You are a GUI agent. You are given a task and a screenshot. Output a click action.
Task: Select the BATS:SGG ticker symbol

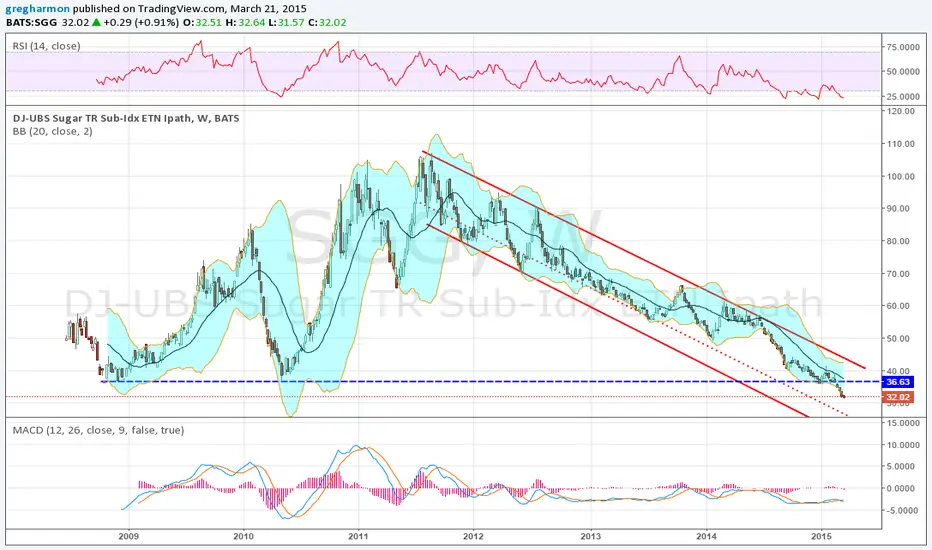pyautogui.click(x=32, y=23)
